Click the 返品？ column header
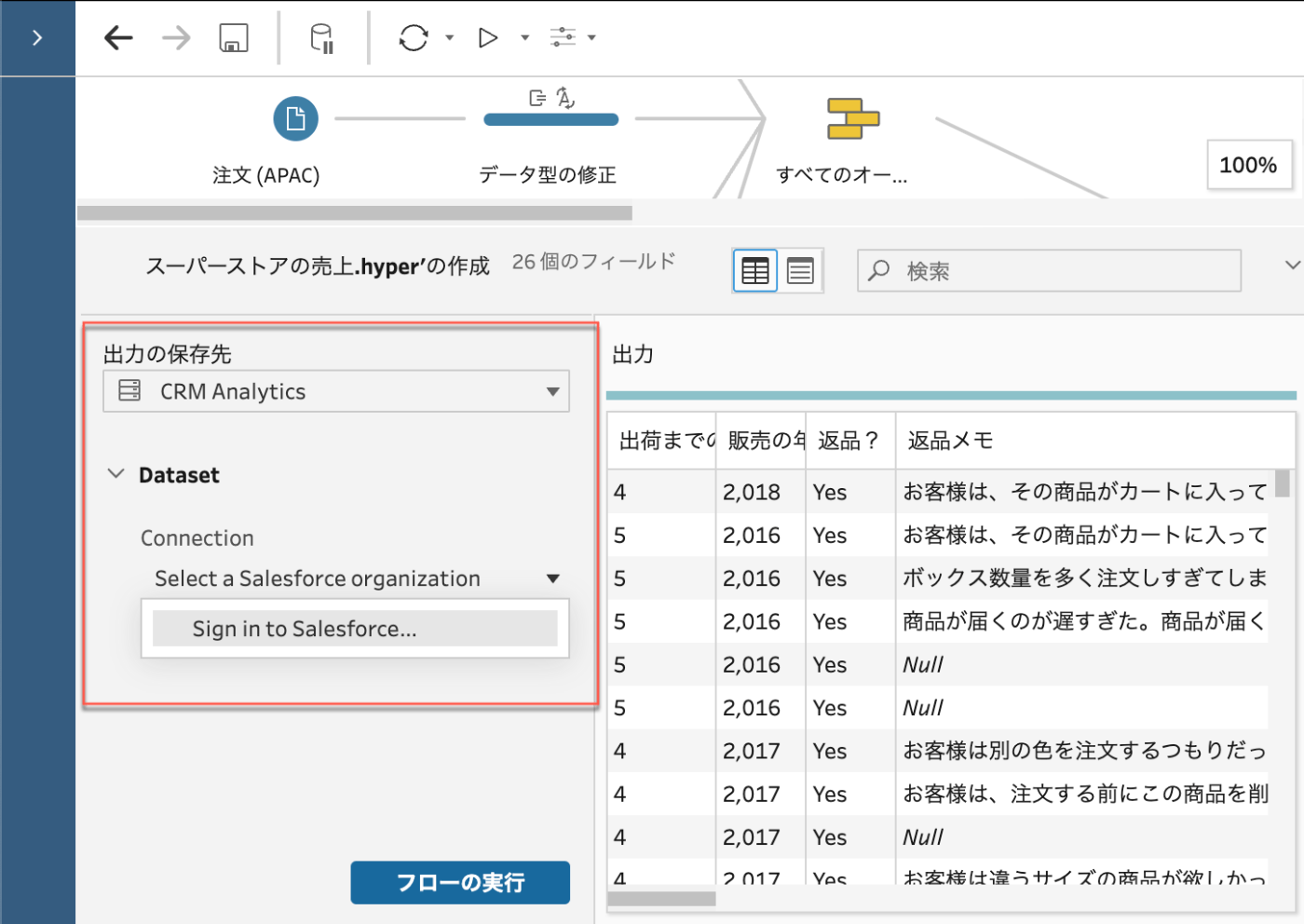 (850, 441)
